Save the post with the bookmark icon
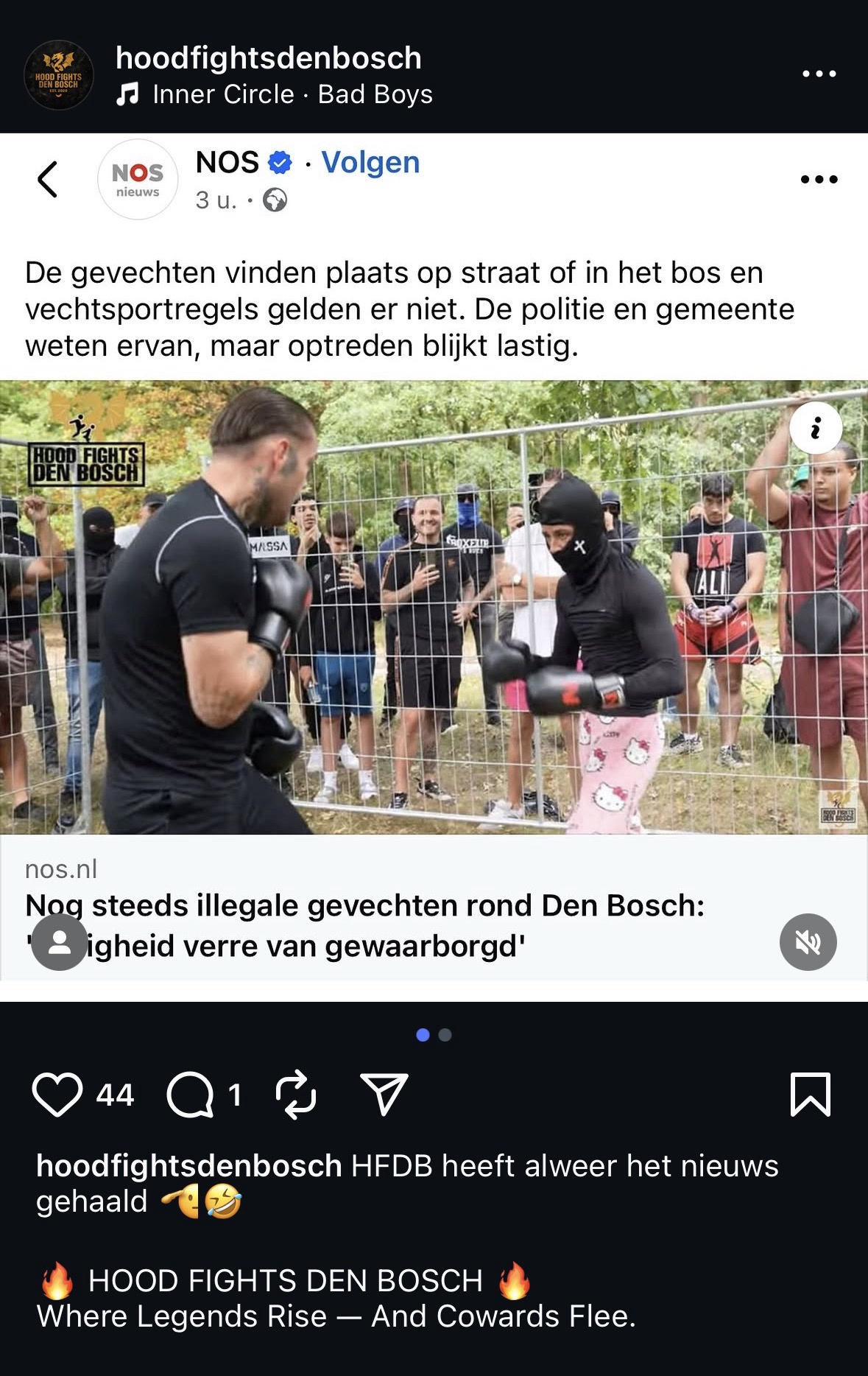868x1376 pixels. [x=811, y=1095]
